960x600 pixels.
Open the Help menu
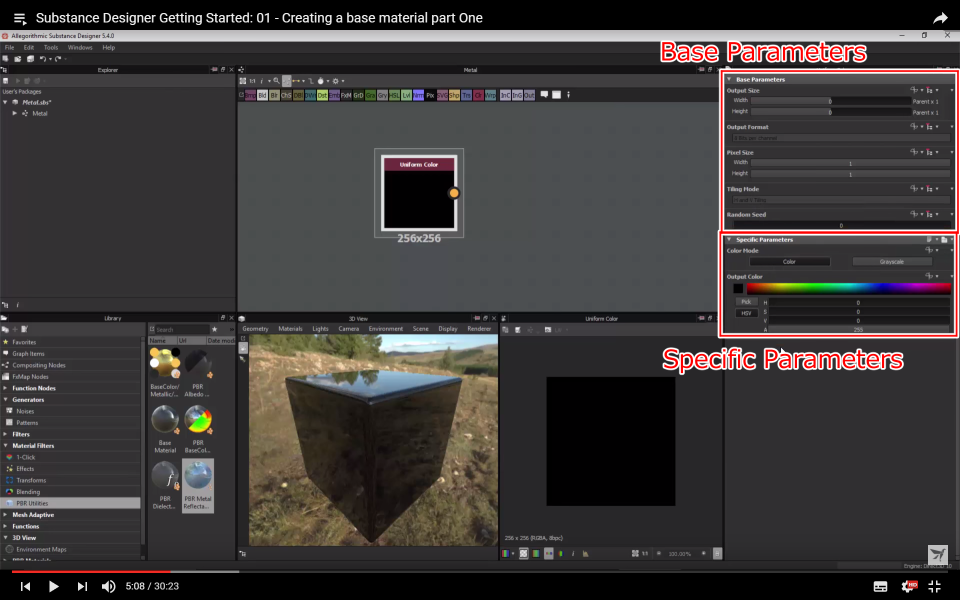[108, 47]
